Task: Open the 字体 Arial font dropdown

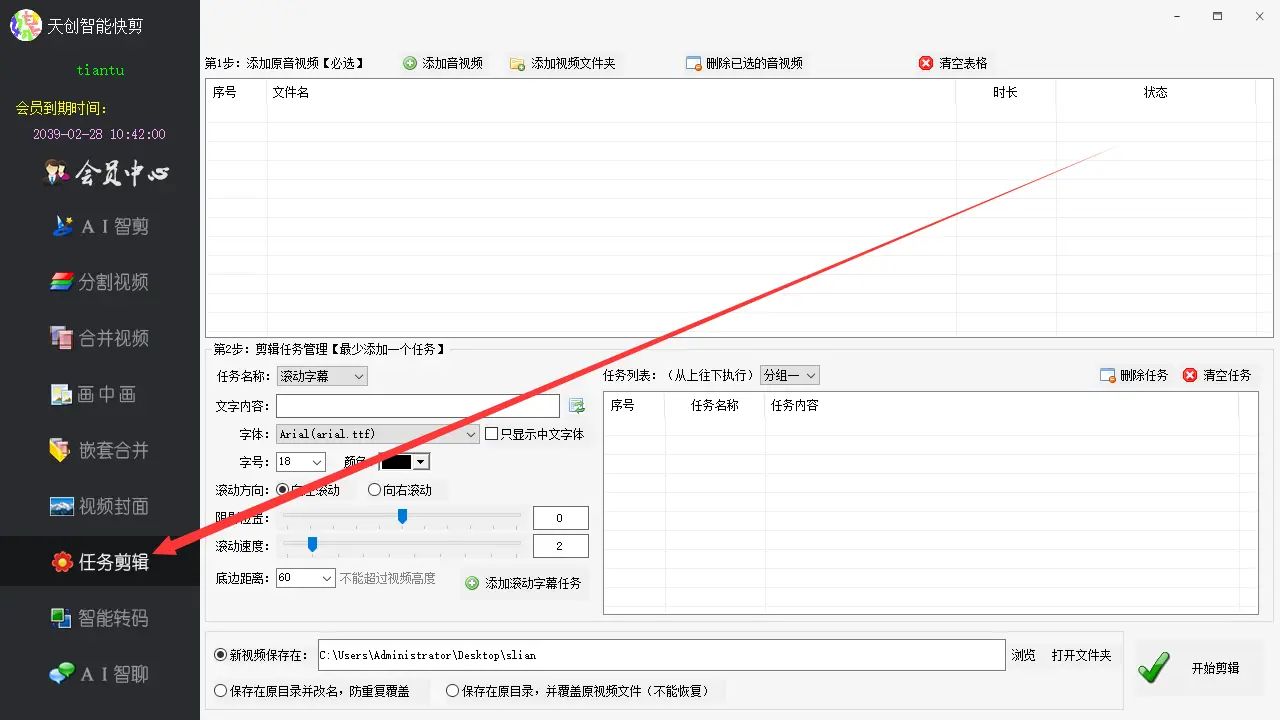Action: coord(378,434)
